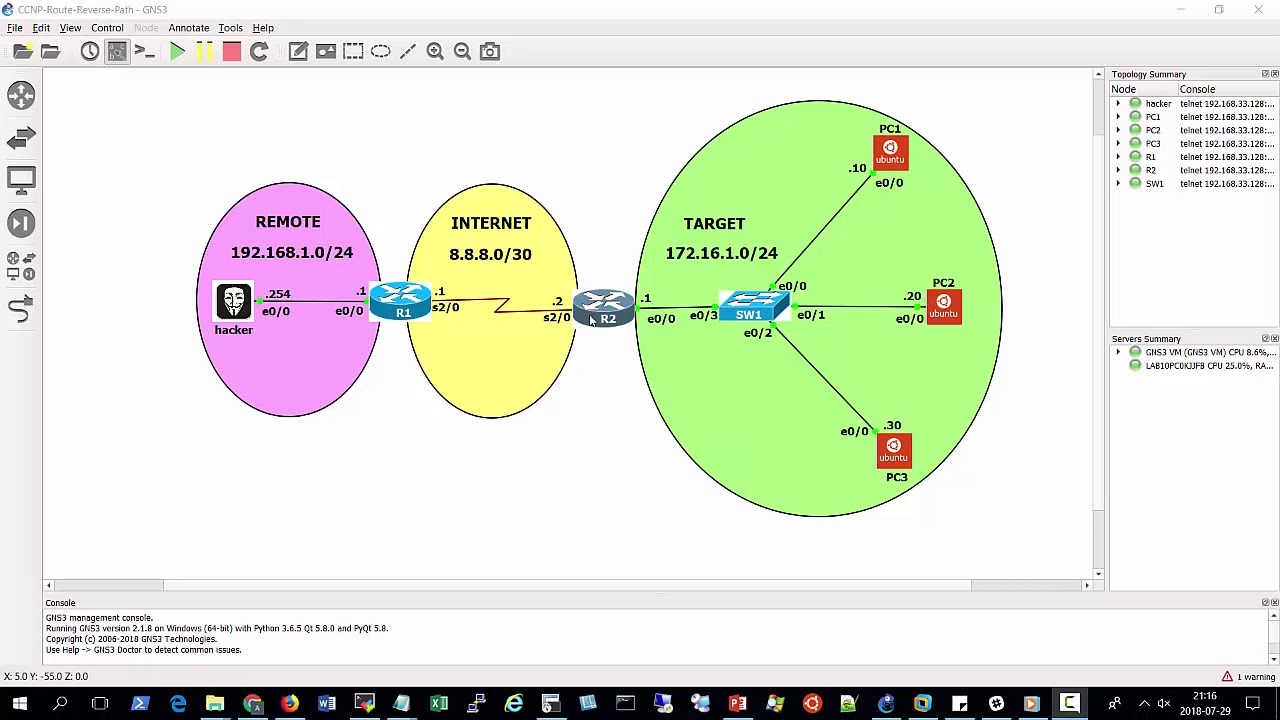The height and width of the screenshot is (720, 1280).
Task: Open the Manage snapshots clock icon
Action: [90, 51]
